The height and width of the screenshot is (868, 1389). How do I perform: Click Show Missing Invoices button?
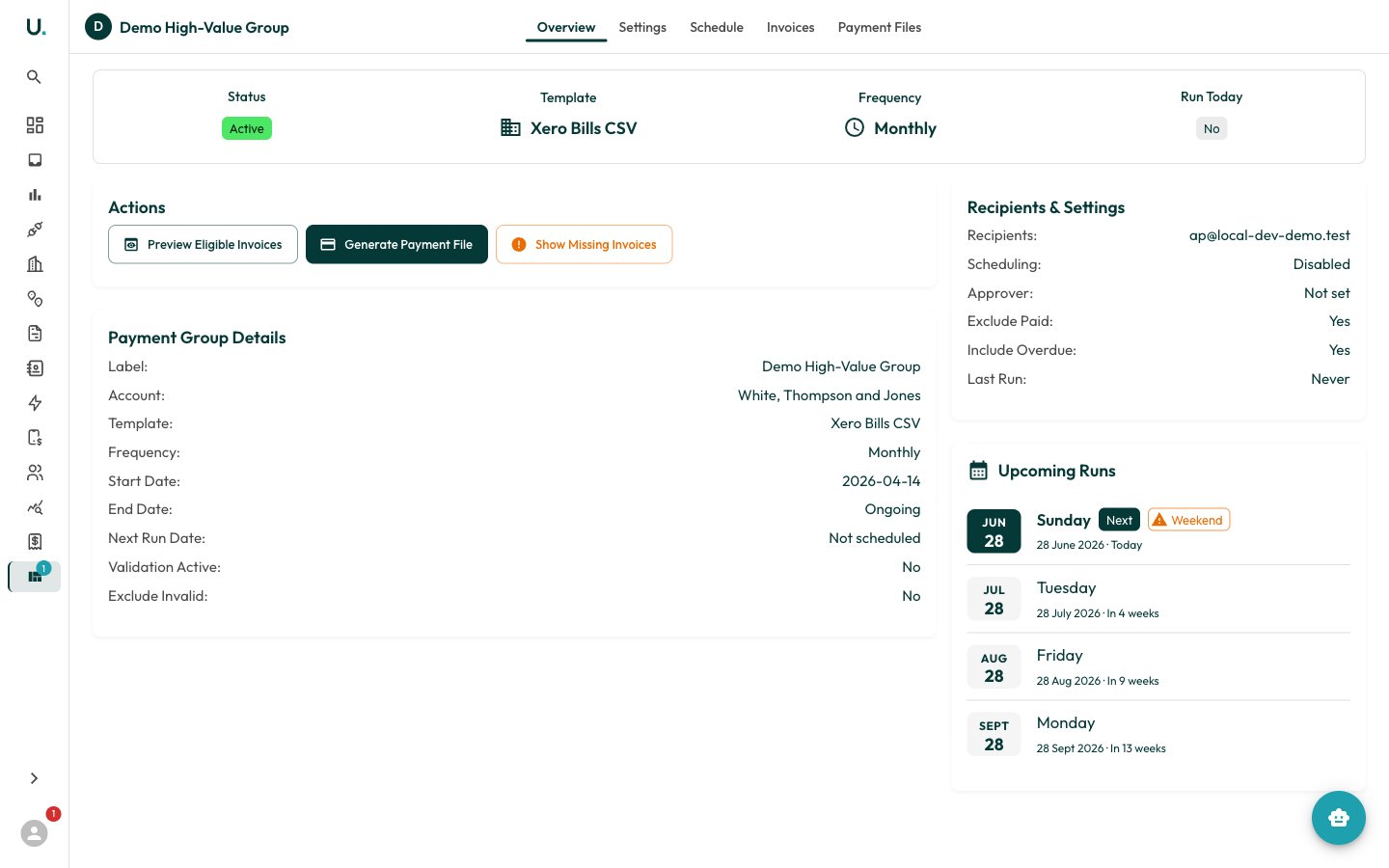[584, 244]
